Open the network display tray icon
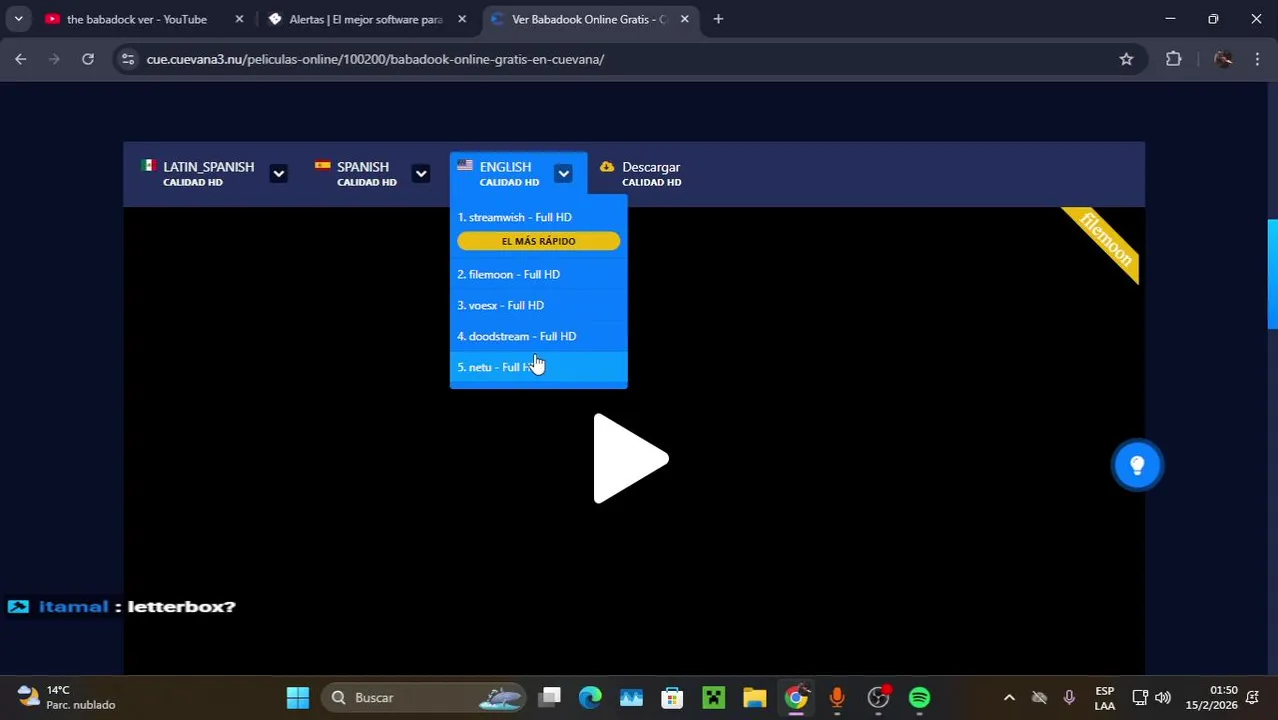Viewport: 1278px width, 720px height. click(1140, 697)
